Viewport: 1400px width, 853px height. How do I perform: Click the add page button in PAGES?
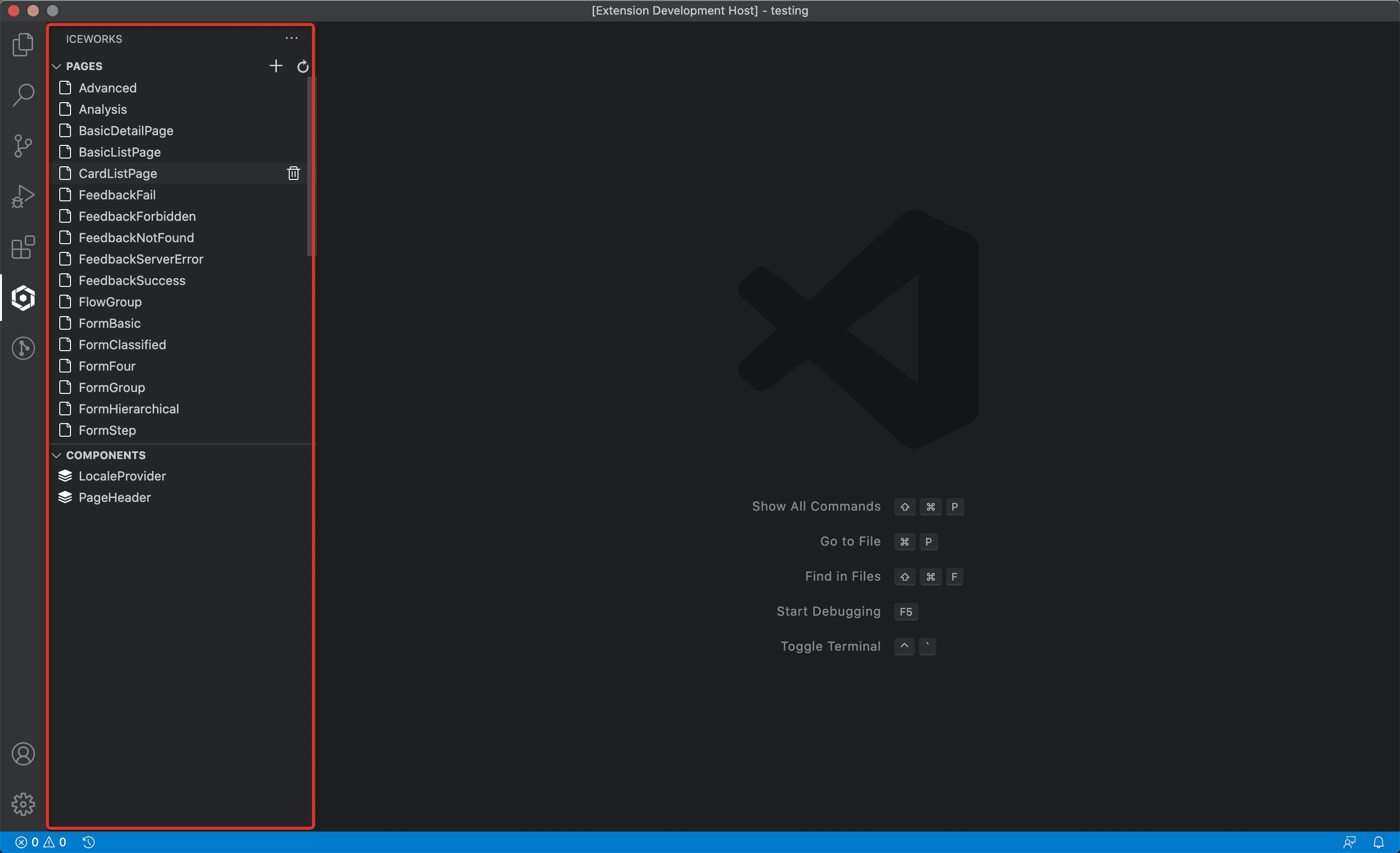pos(276,65)
